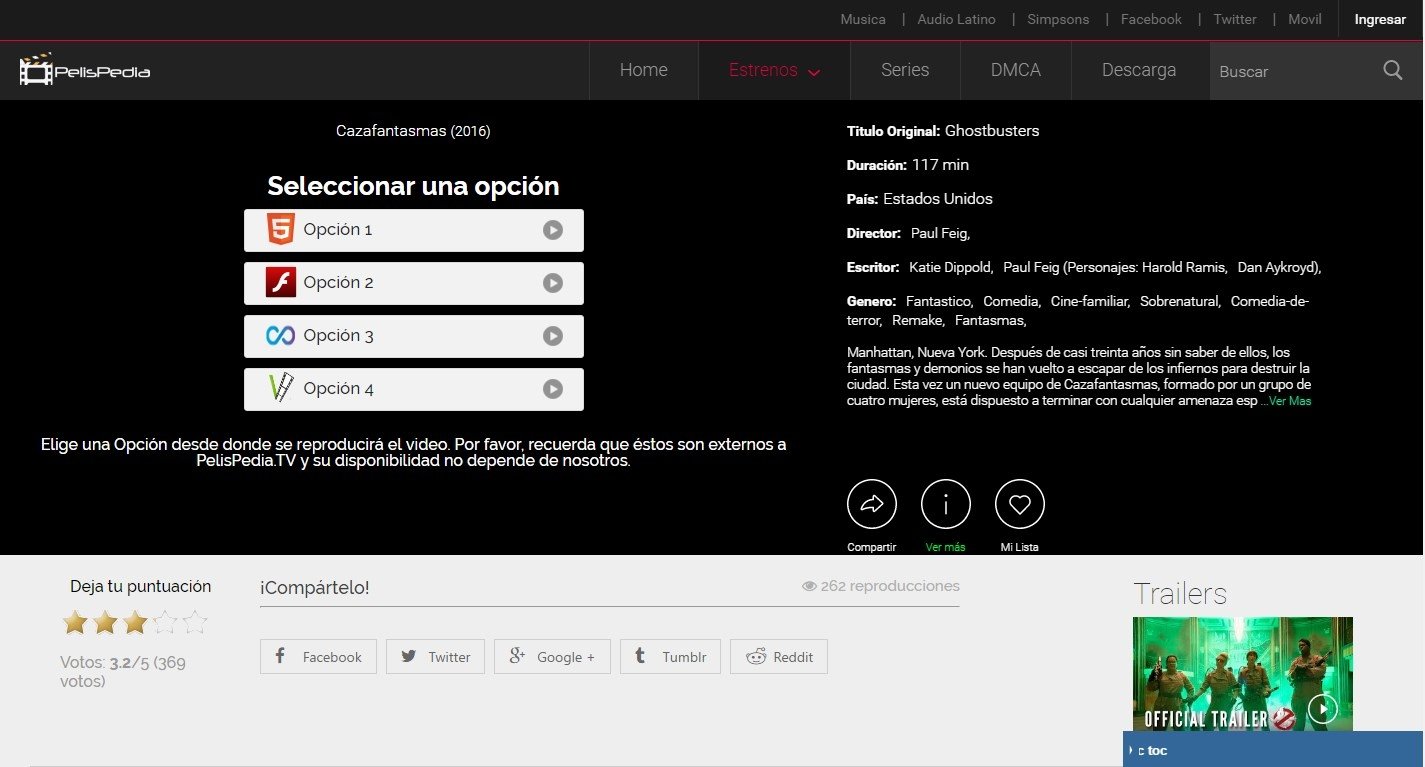This screenshot has height=767, width=1425.
Task: Open the Twitter top bar link
Action: tap(1235, 19)
